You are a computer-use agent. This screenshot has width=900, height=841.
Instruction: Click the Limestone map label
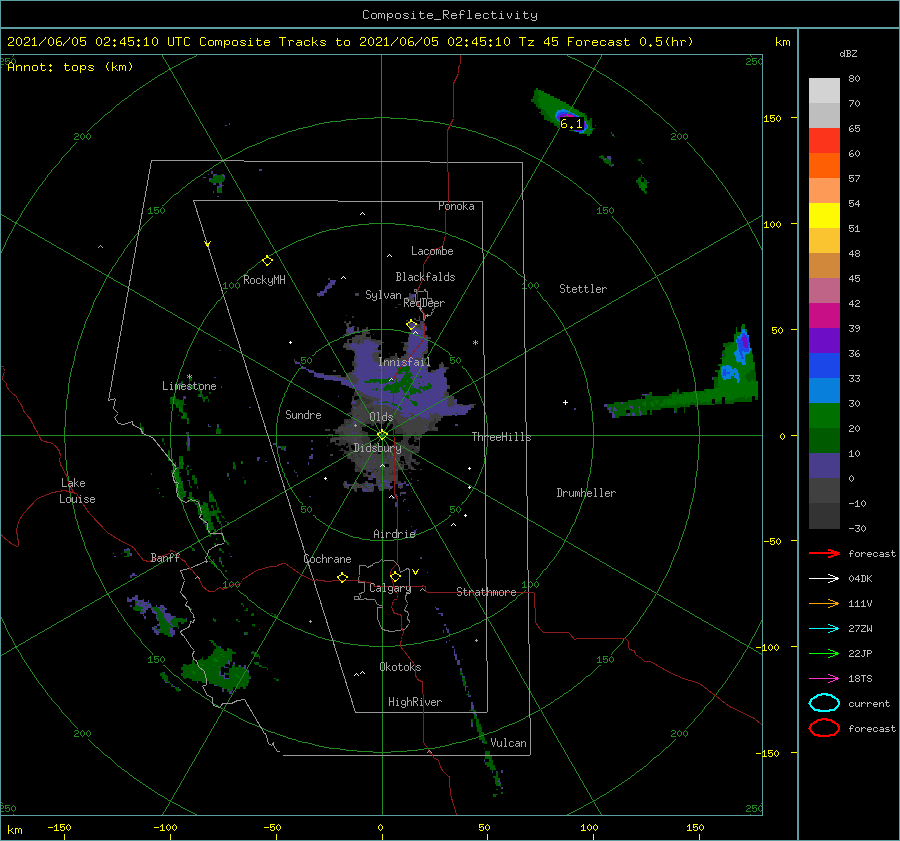coord(189,386)
